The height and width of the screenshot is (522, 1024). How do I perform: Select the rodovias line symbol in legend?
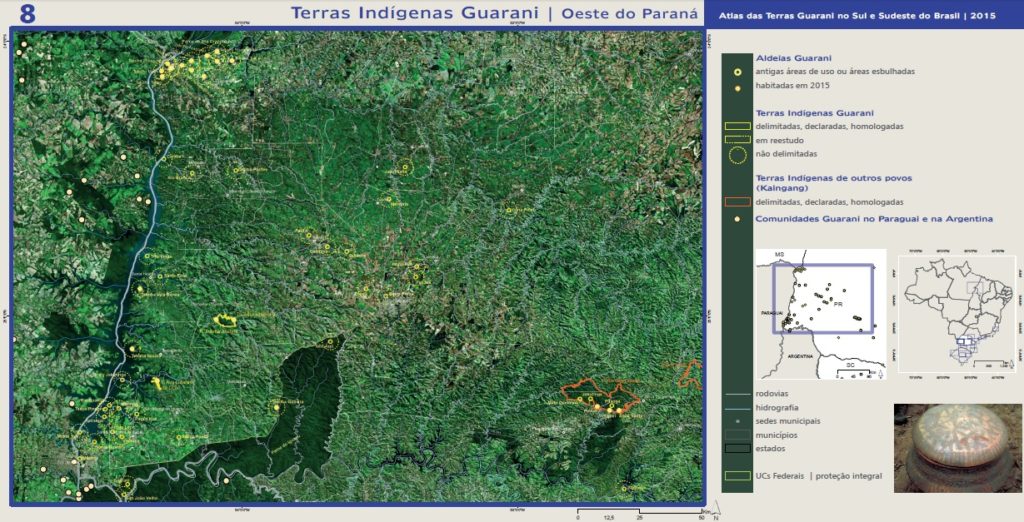pos(737,394)
